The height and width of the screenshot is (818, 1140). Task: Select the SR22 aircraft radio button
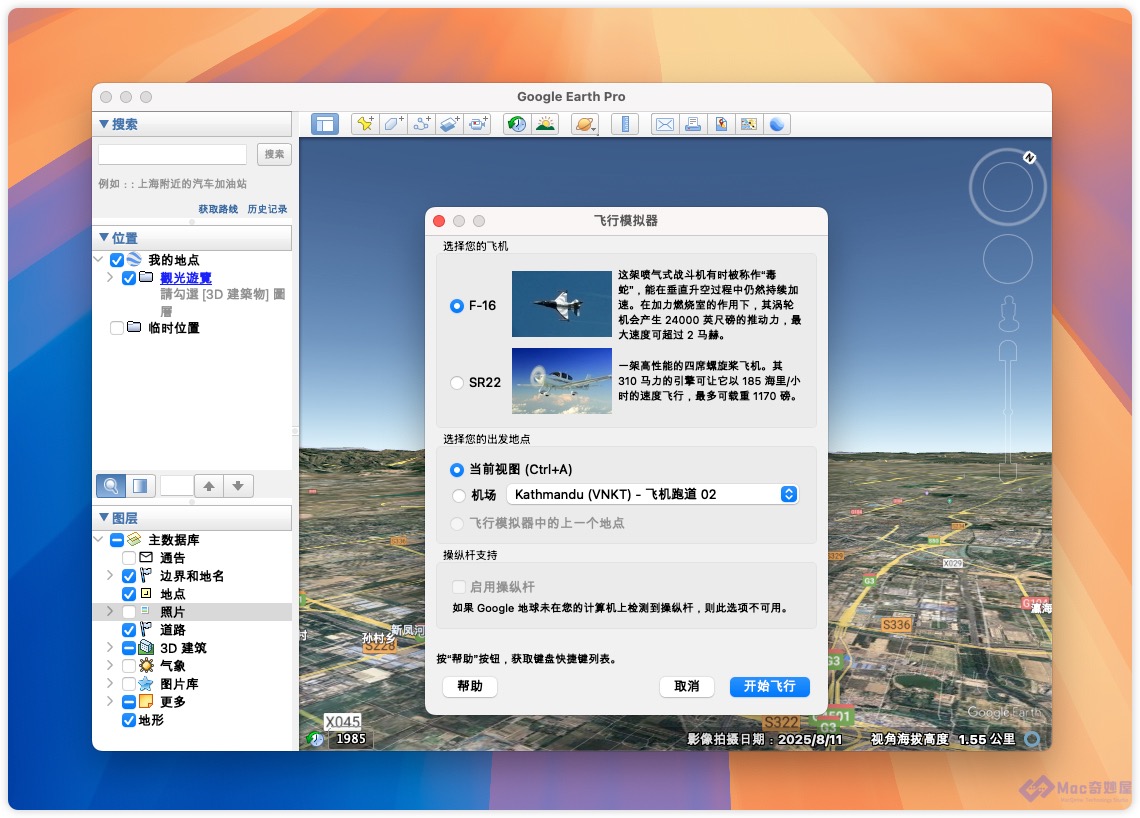pos(457,382)
